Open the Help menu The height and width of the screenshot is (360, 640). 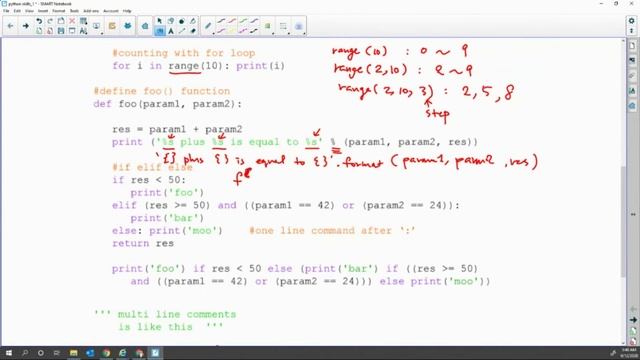click(127, 11)
